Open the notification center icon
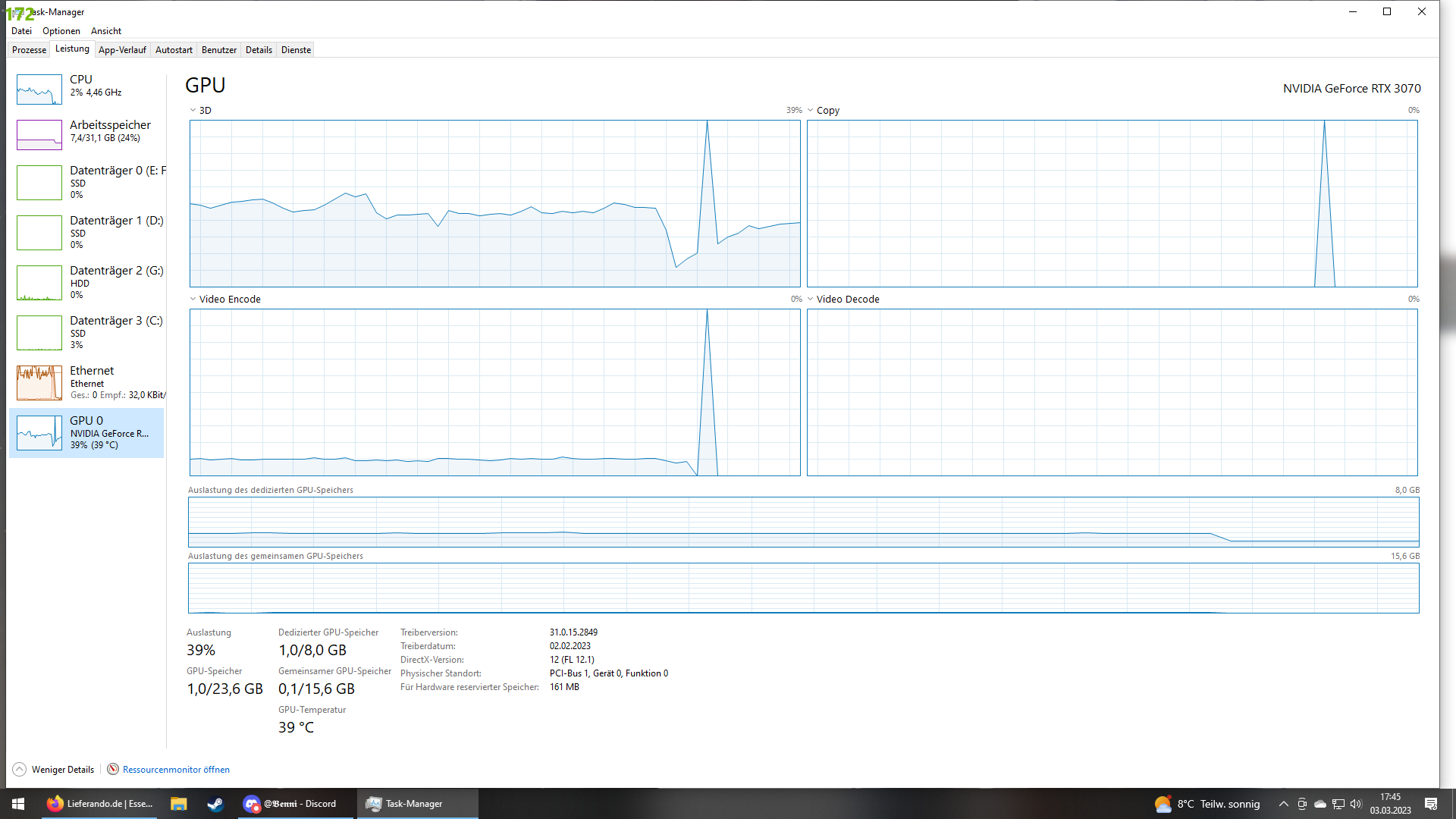This screenshot has width=1456, height=819. [1430, 804]
